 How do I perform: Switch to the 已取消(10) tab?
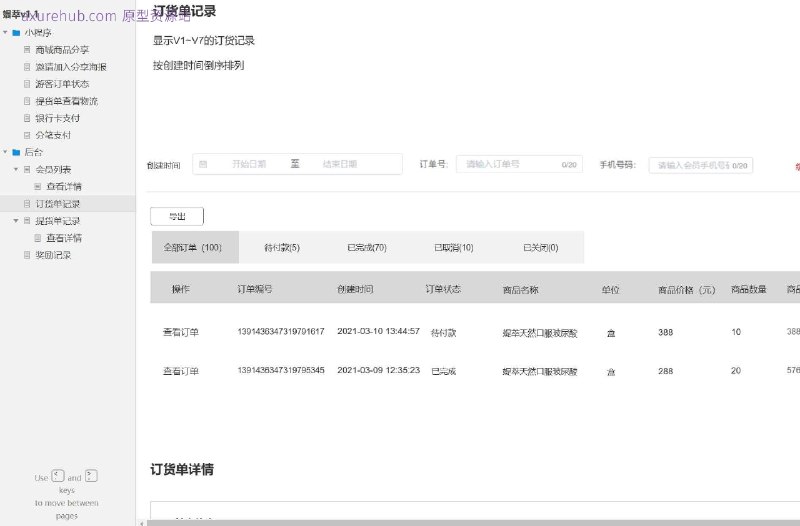click(x=454, y=247)
